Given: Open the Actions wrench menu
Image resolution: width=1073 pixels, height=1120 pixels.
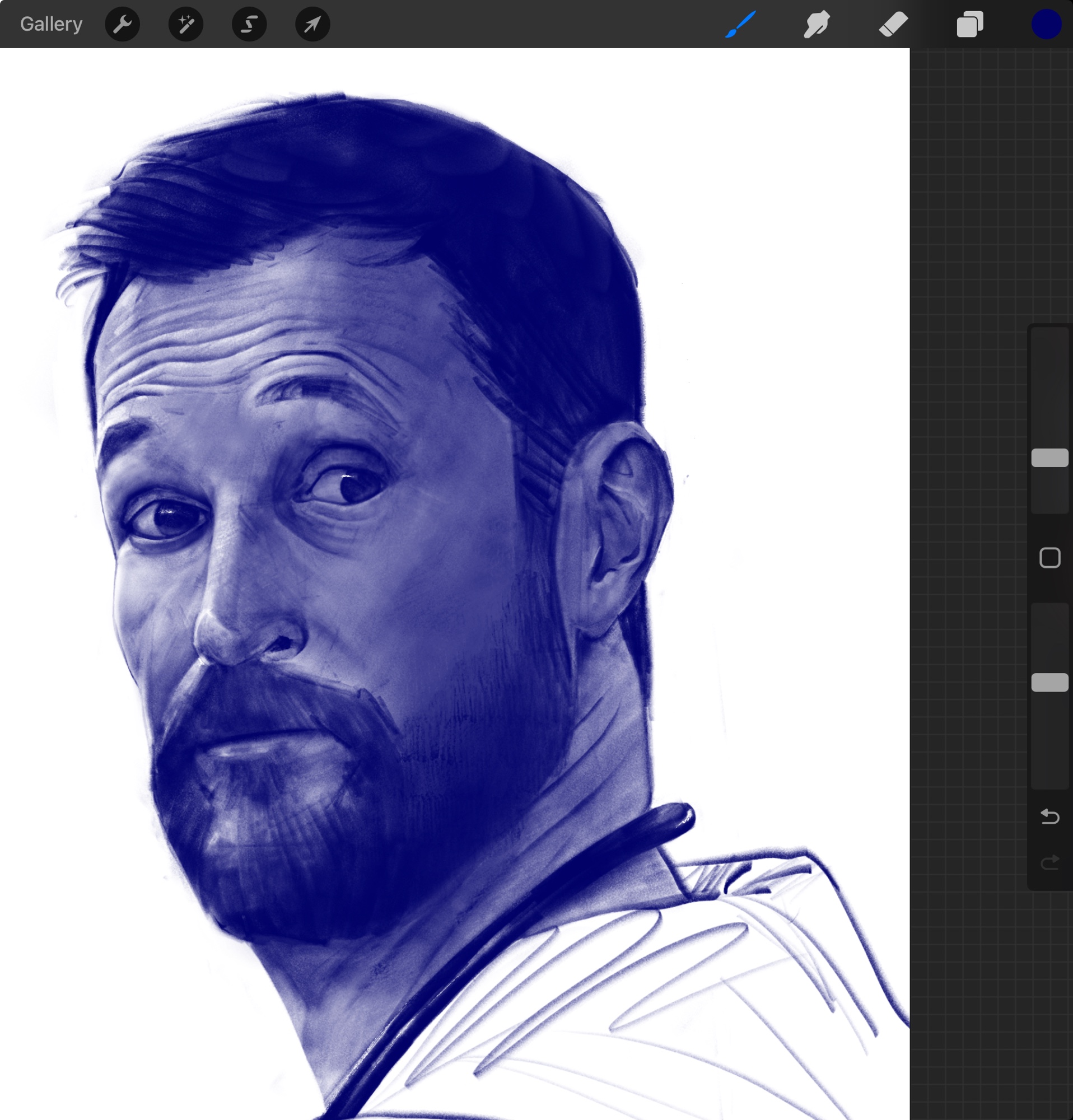Looking at the screenshot, I should pos(122,24).
